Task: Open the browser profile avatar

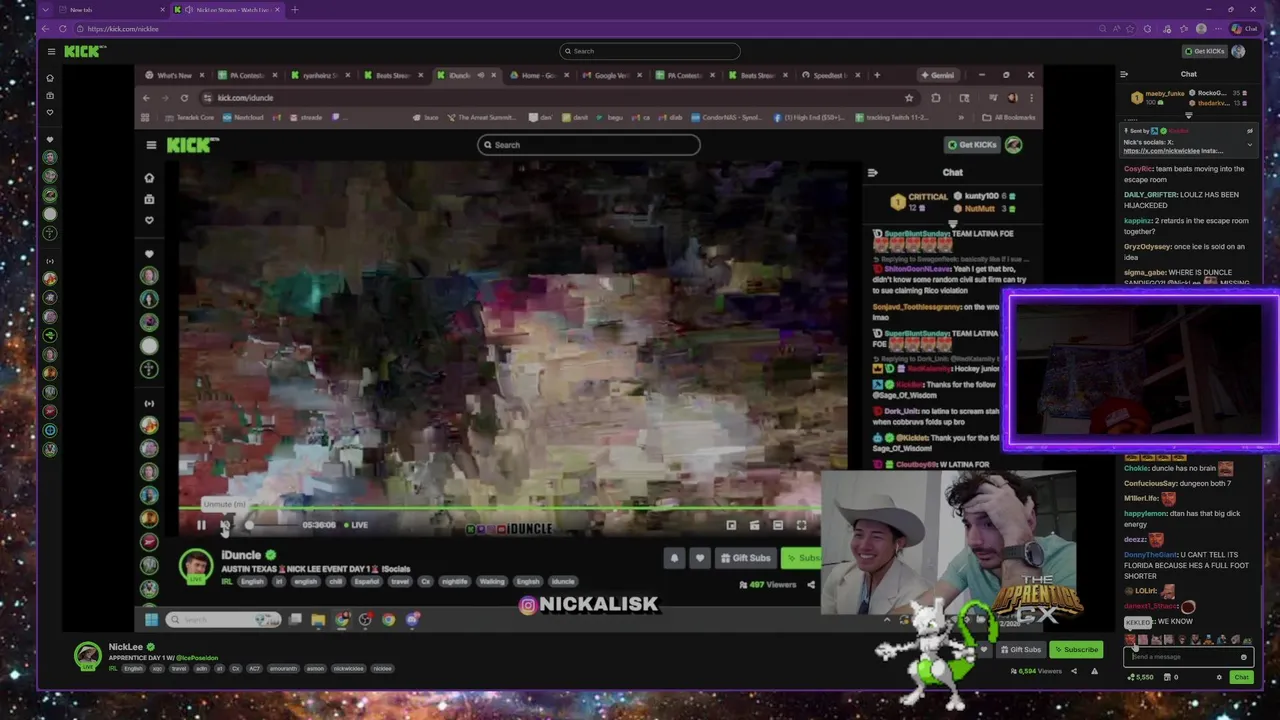Action: pos(1201,28)
